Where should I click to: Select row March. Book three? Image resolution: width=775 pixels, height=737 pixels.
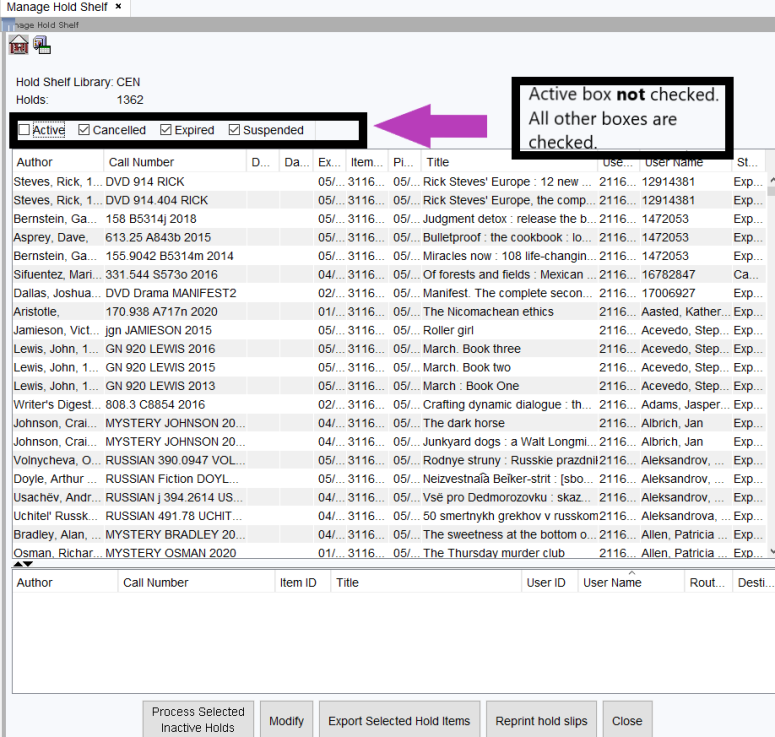[389, 349]
